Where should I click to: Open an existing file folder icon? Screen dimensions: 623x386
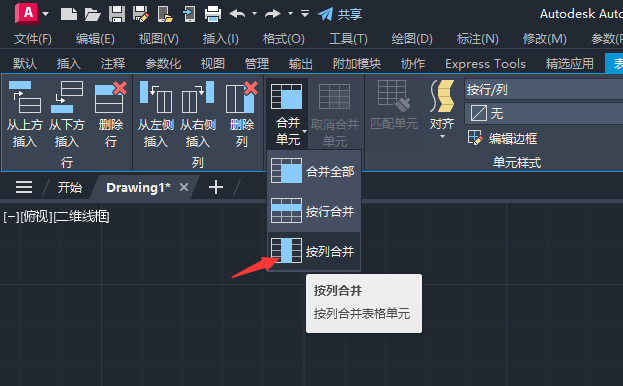point(93,15)
